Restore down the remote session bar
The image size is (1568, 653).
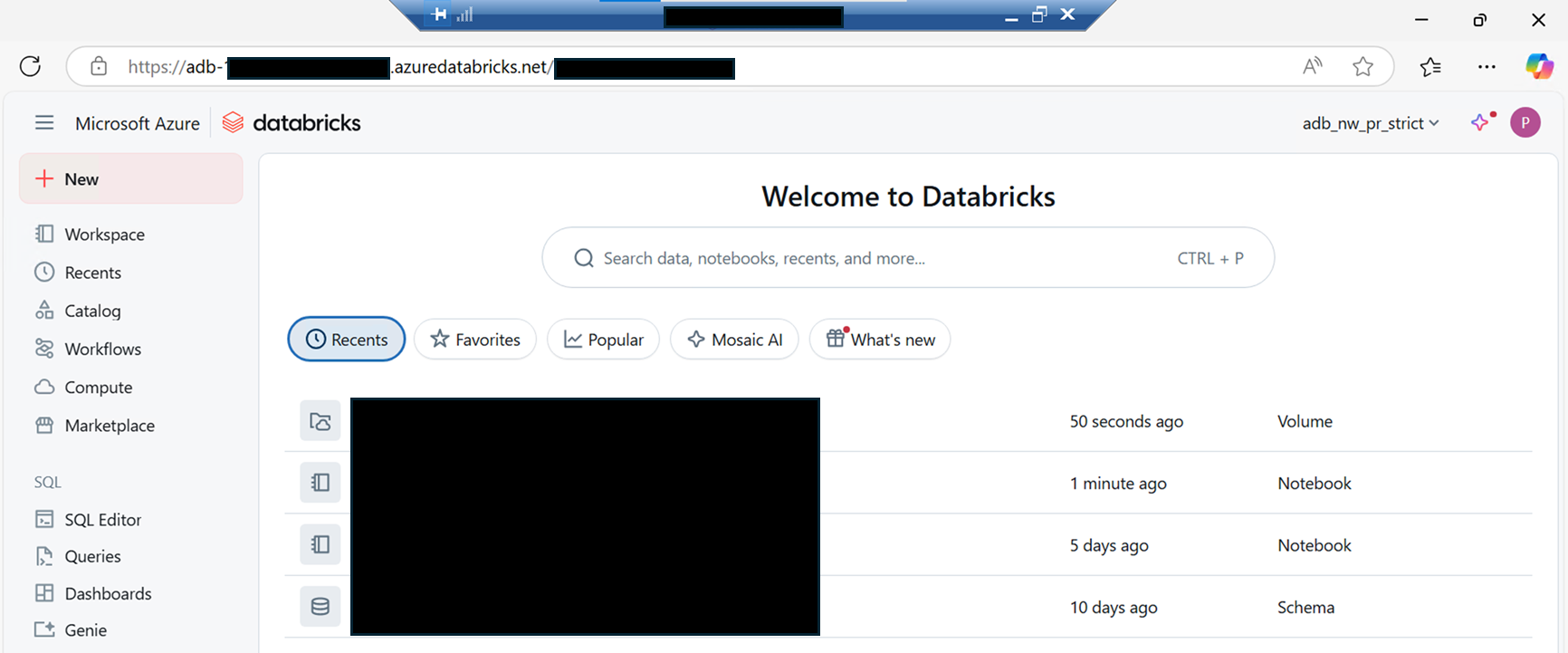(x=1039, y=14)
